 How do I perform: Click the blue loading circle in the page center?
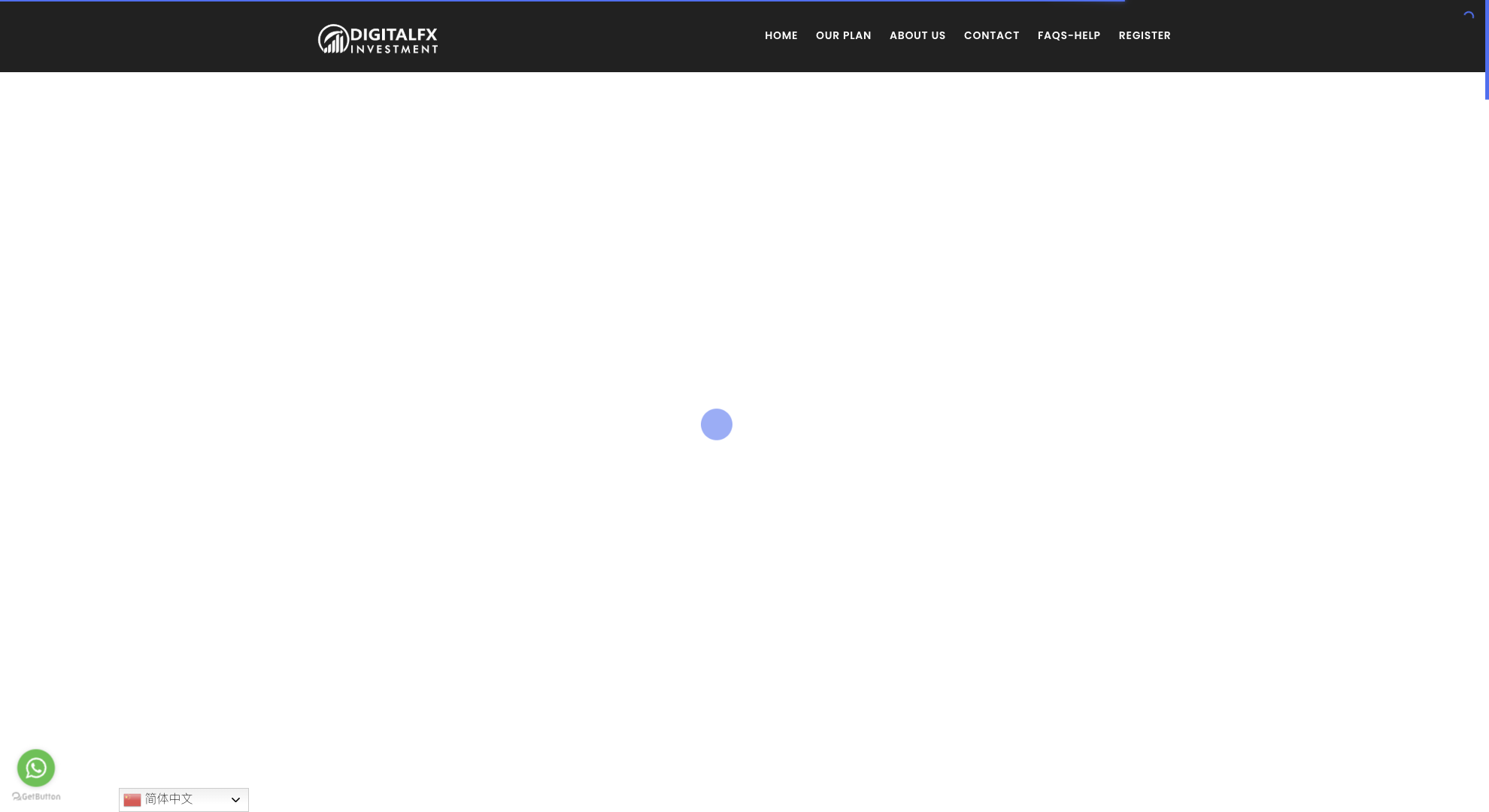point(716,424)
